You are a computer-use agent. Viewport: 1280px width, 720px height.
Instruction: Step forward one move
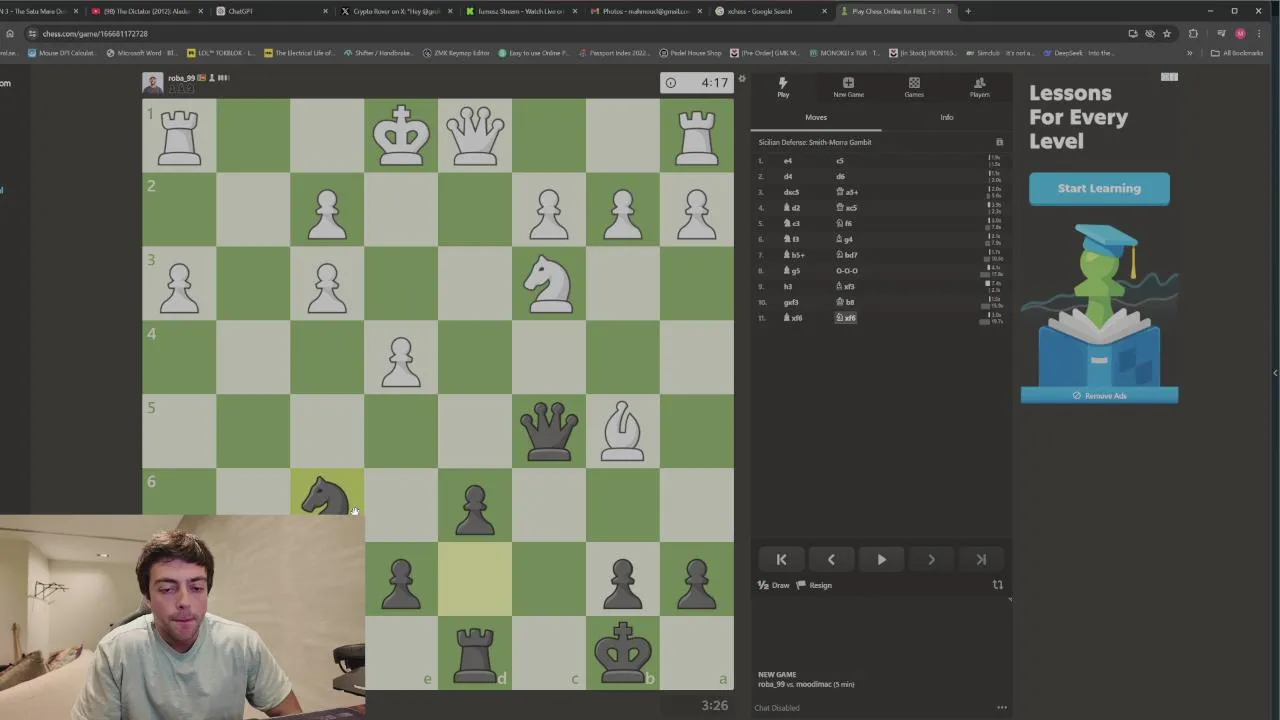(931, 560)
